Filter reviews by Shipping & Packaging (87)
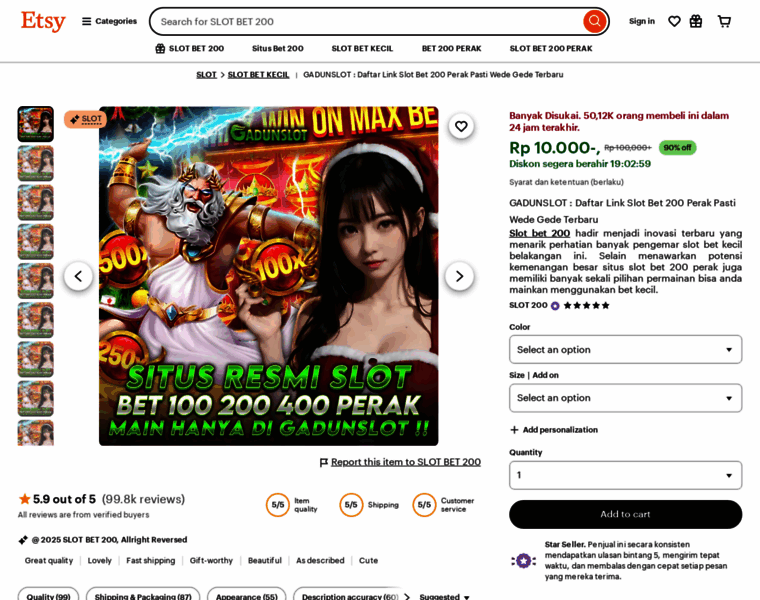This screenshot has height=600, width=760. (x=143, y=596)
